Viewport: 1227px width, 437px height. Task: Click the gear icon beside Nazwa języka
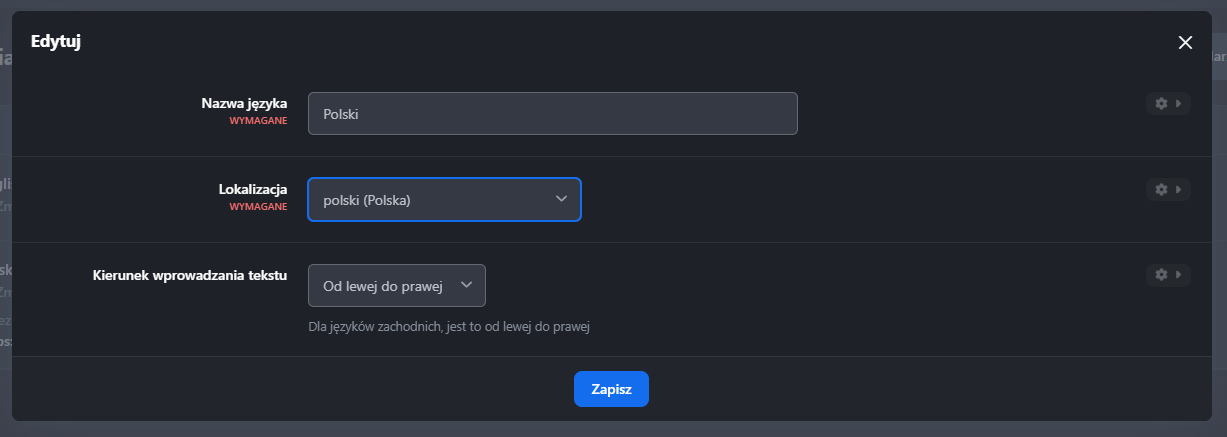pyautogui.click(x=1160, y=103)
